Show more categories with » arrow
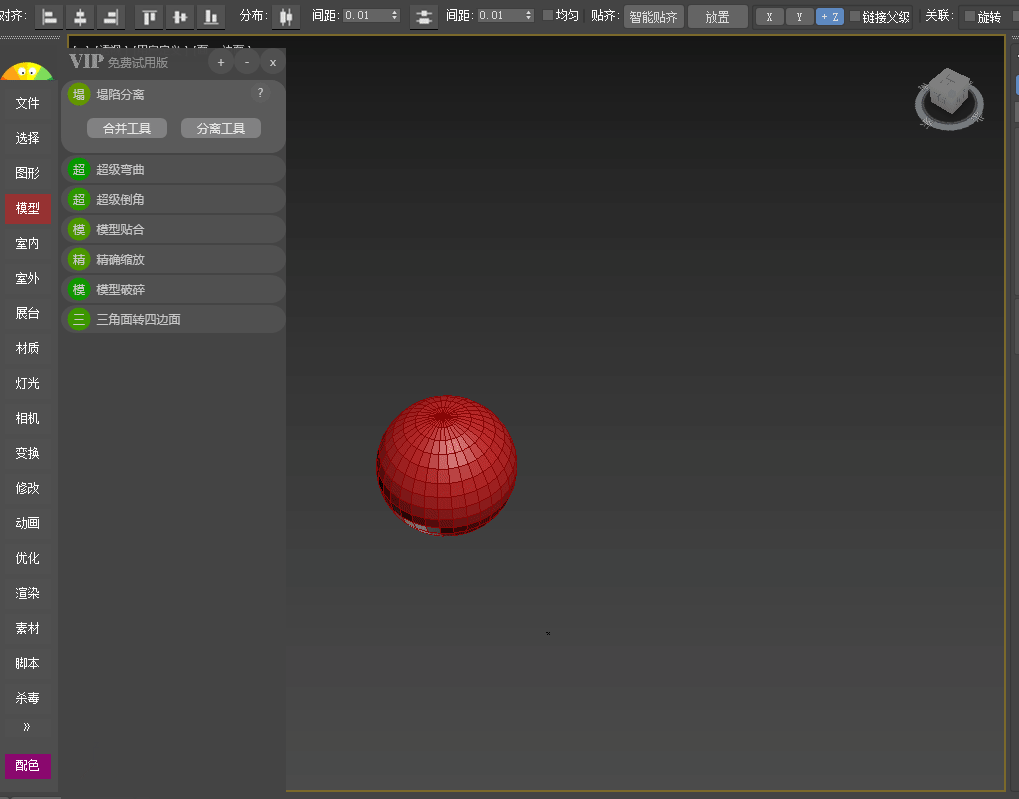Image resolution: width=1019 pixels, height=799 pixels. coord(27,726)
